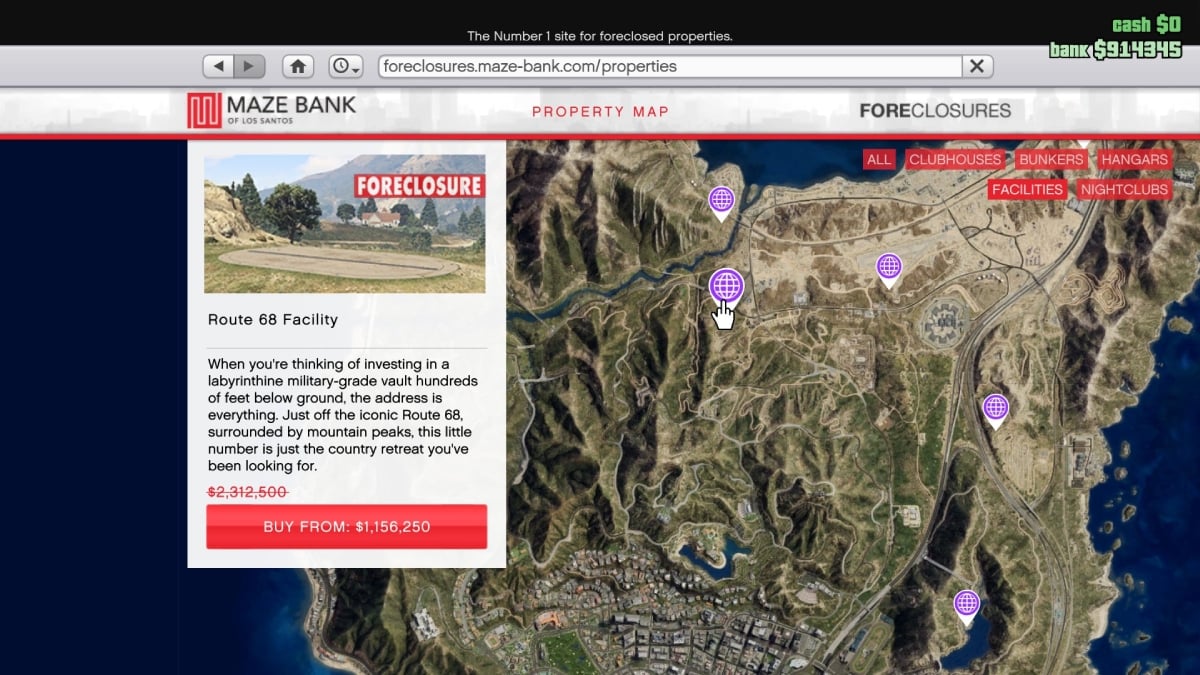Filter the map by HANGARS

pyautogui.click(x=1134, y=160)
